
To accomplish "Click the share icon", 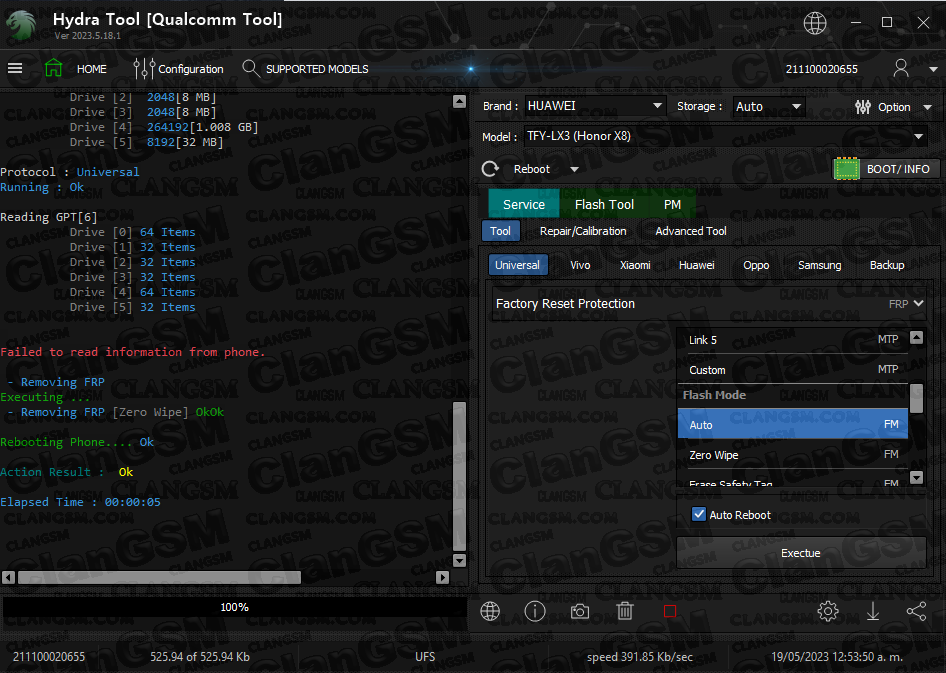I will [916, 611].
